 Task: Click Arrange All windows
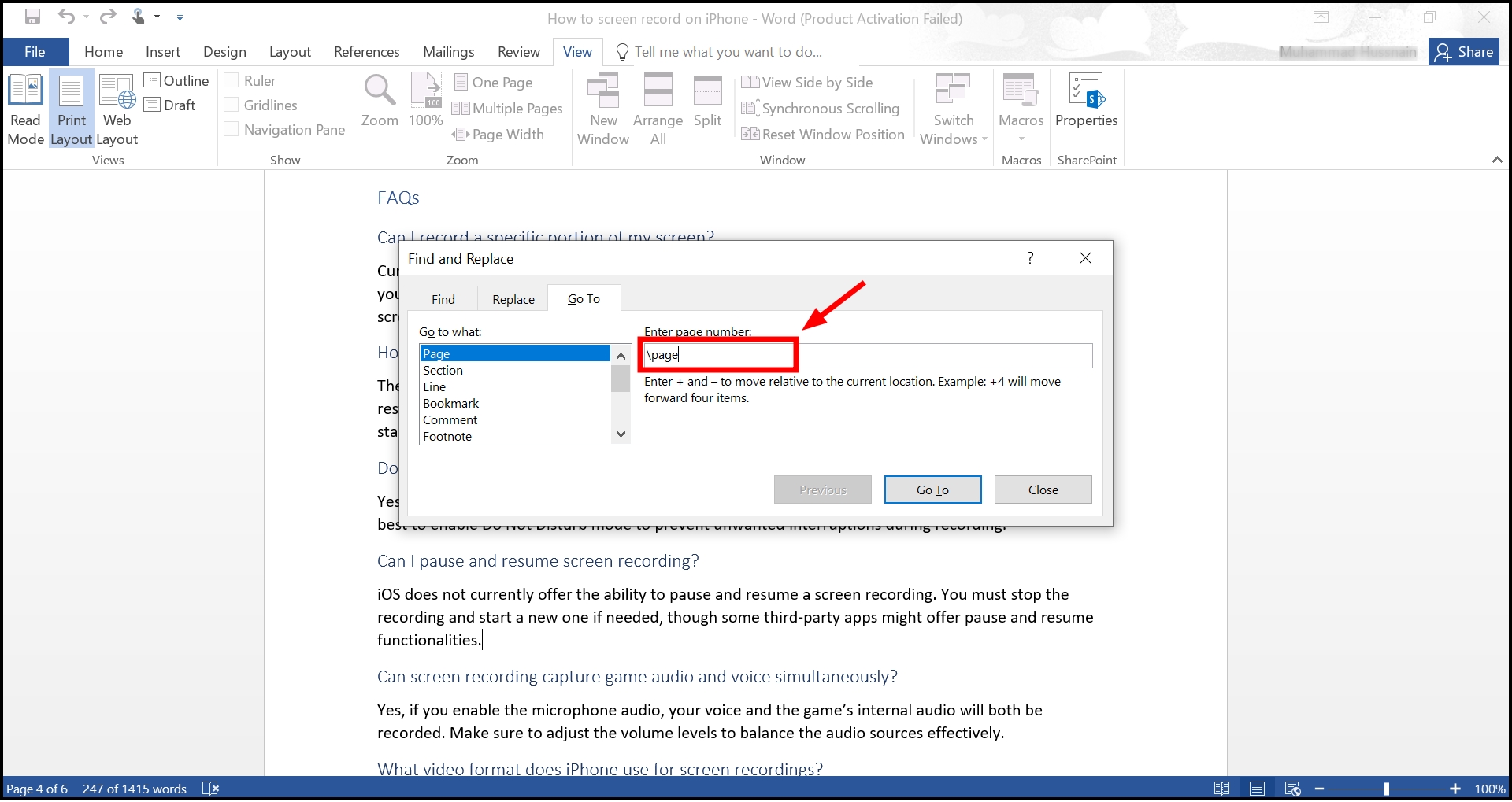point(658,110)
